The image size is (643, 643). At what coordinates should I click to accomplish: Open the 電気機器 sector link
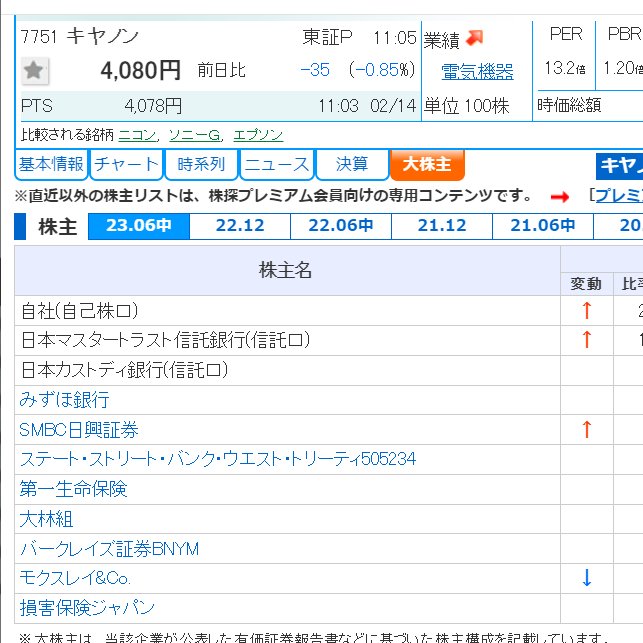click(x=477, y=71)
